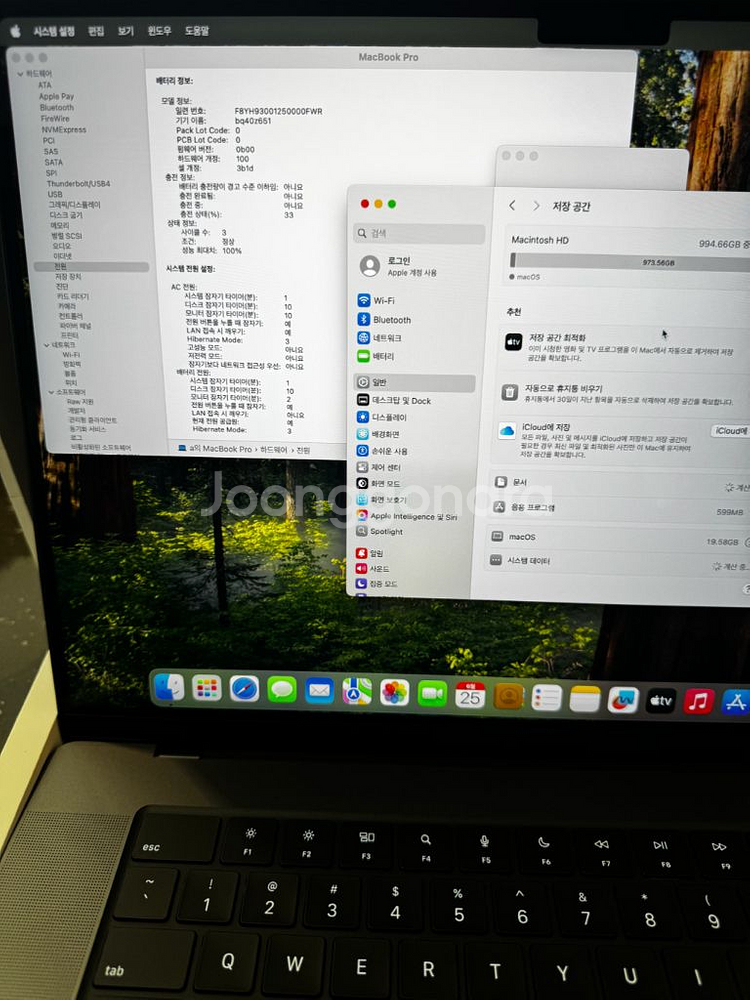
Task: Open Contacts from the Dock
Action: pyautogui.click(x=509, y=696)
